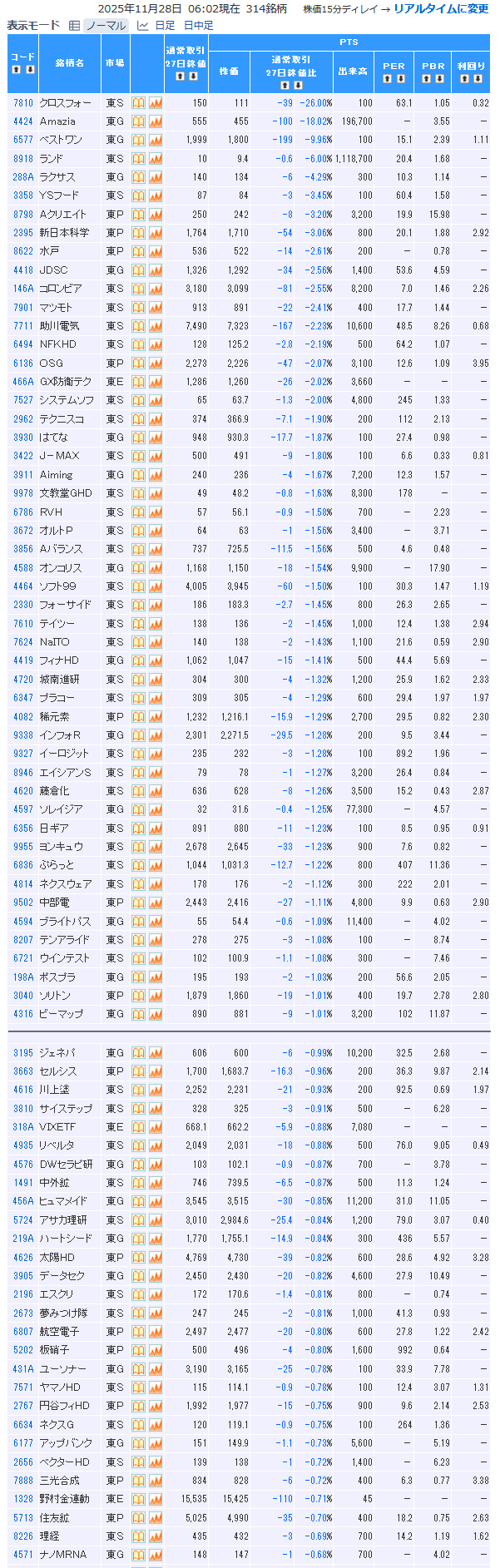Select ノーマル display mode

click(x=106, y=26)
